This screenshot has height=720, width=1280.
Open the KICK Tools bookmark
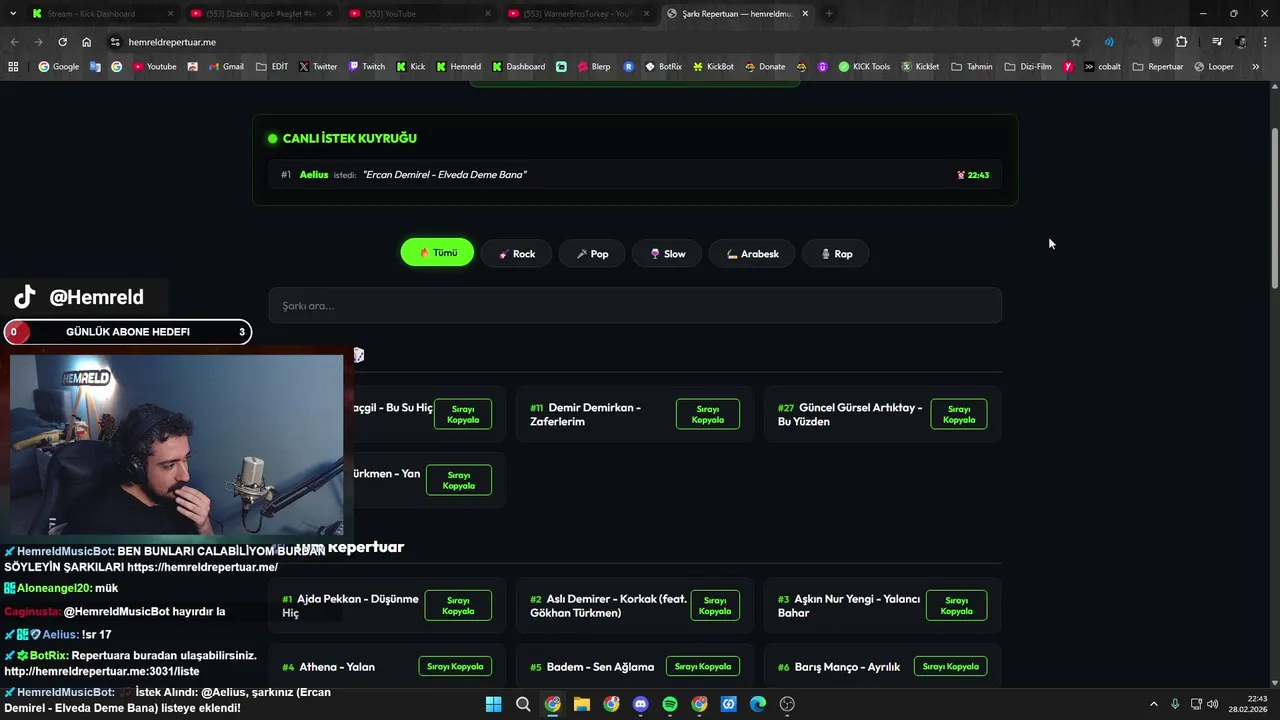[x=864, y=67]
